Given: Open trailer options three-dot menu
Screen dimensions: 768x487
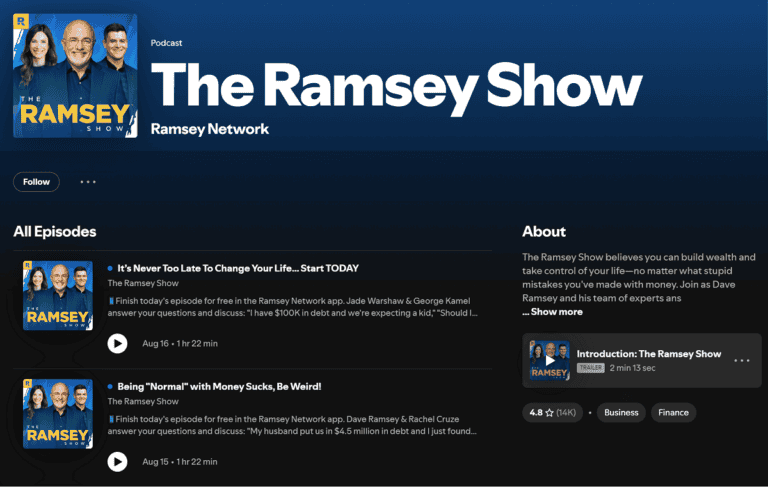Looking at the screenshot, I should [x=741, y=360].
